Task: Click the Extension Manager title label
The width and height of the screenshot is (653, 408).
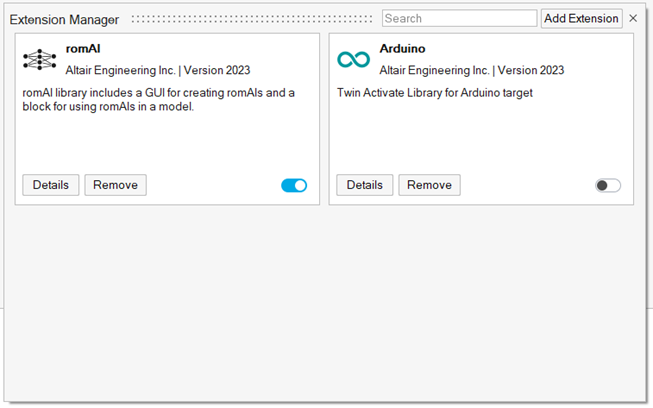Action: (x=64, y=20)
